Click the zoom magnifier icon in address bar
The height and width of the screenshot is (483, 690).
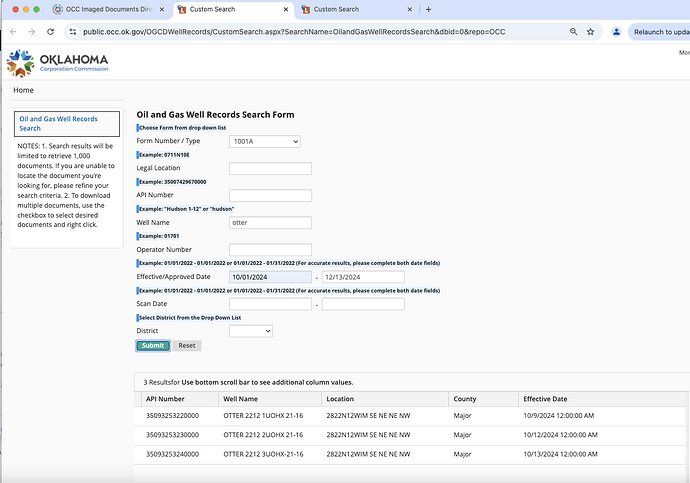(573, 32)
